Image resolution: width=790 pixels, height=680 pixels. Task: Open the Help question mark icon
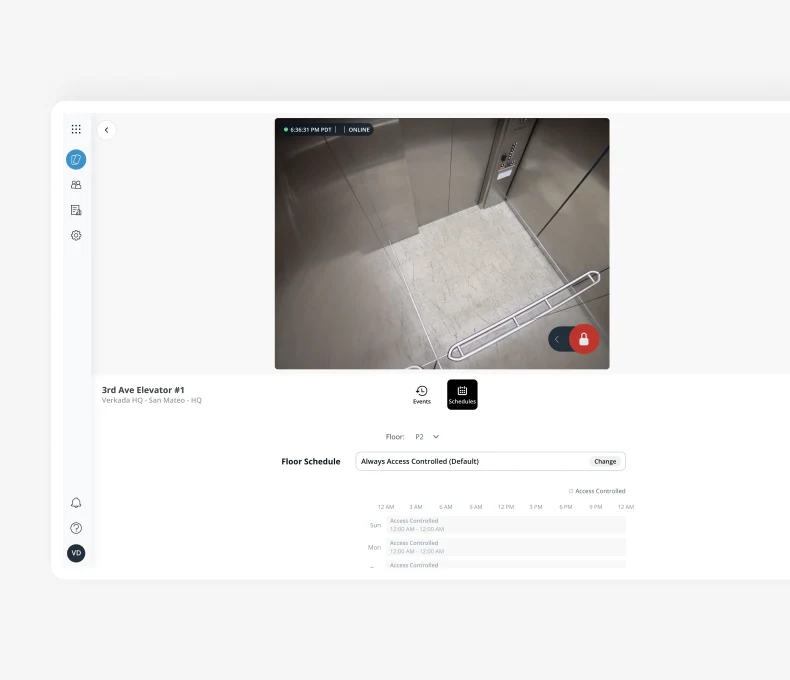coord(76,528)
